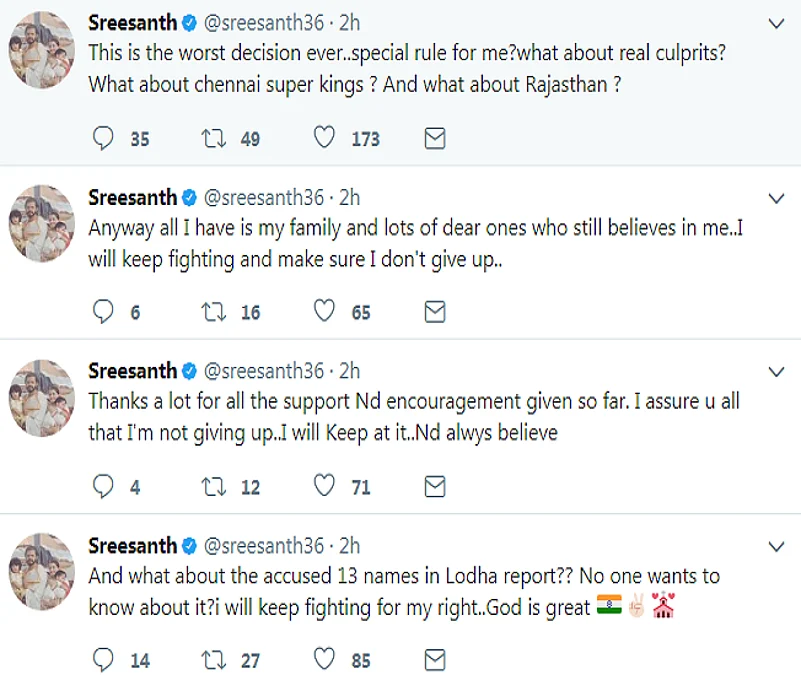The image size is (801, 675).
Task: Retweet the 'worst decision ever' tweet
Action: [x=213, y=139]
